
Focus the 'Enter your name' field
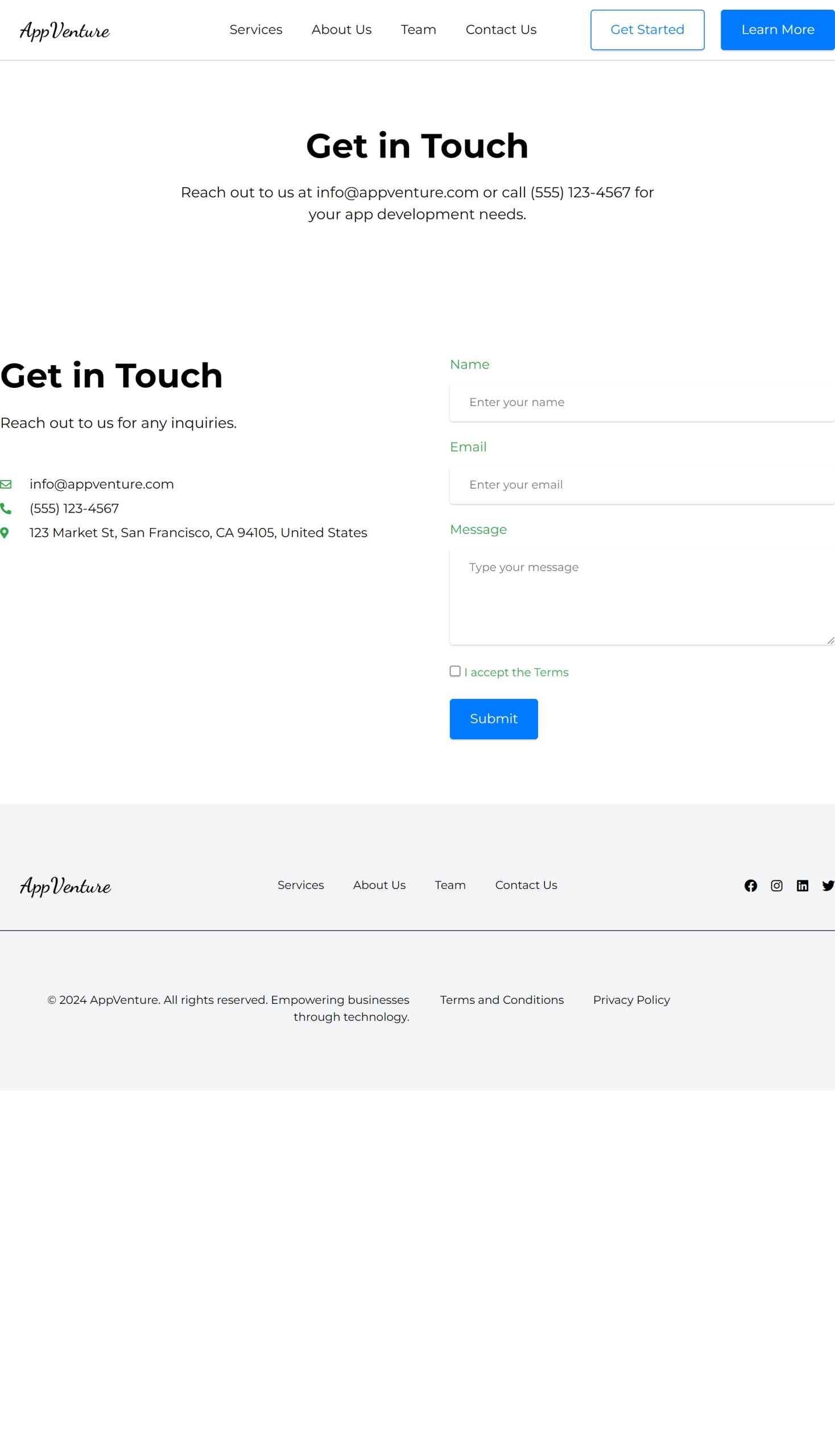pyautogui.click(x=642, y=402)
